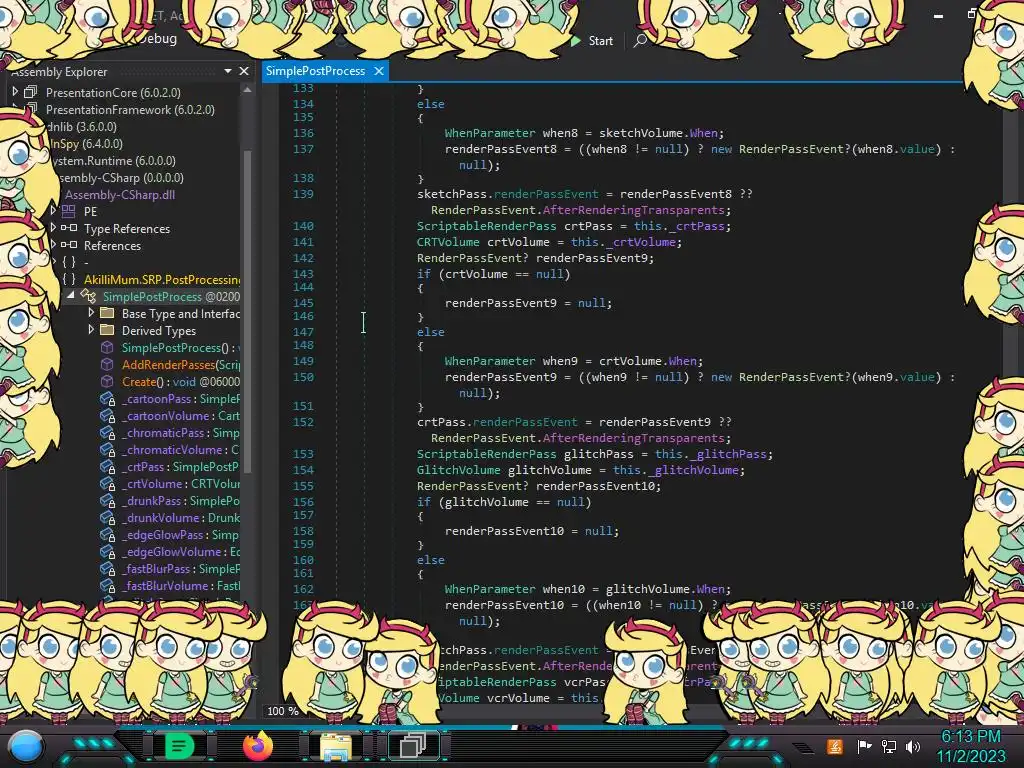
Task: Select the _drunkPass field
Action: click(181, 501)
